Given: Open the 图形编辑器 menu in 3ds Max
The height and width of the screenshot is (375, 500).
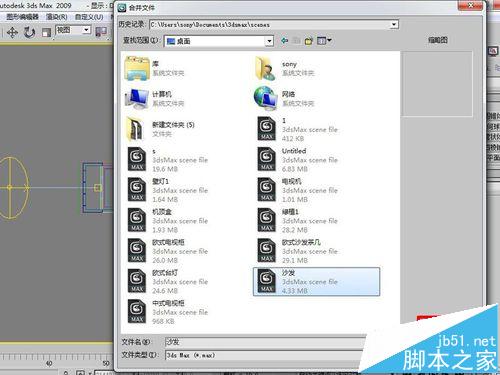Looking at the screenshot, I should click(x=22, y=17).
